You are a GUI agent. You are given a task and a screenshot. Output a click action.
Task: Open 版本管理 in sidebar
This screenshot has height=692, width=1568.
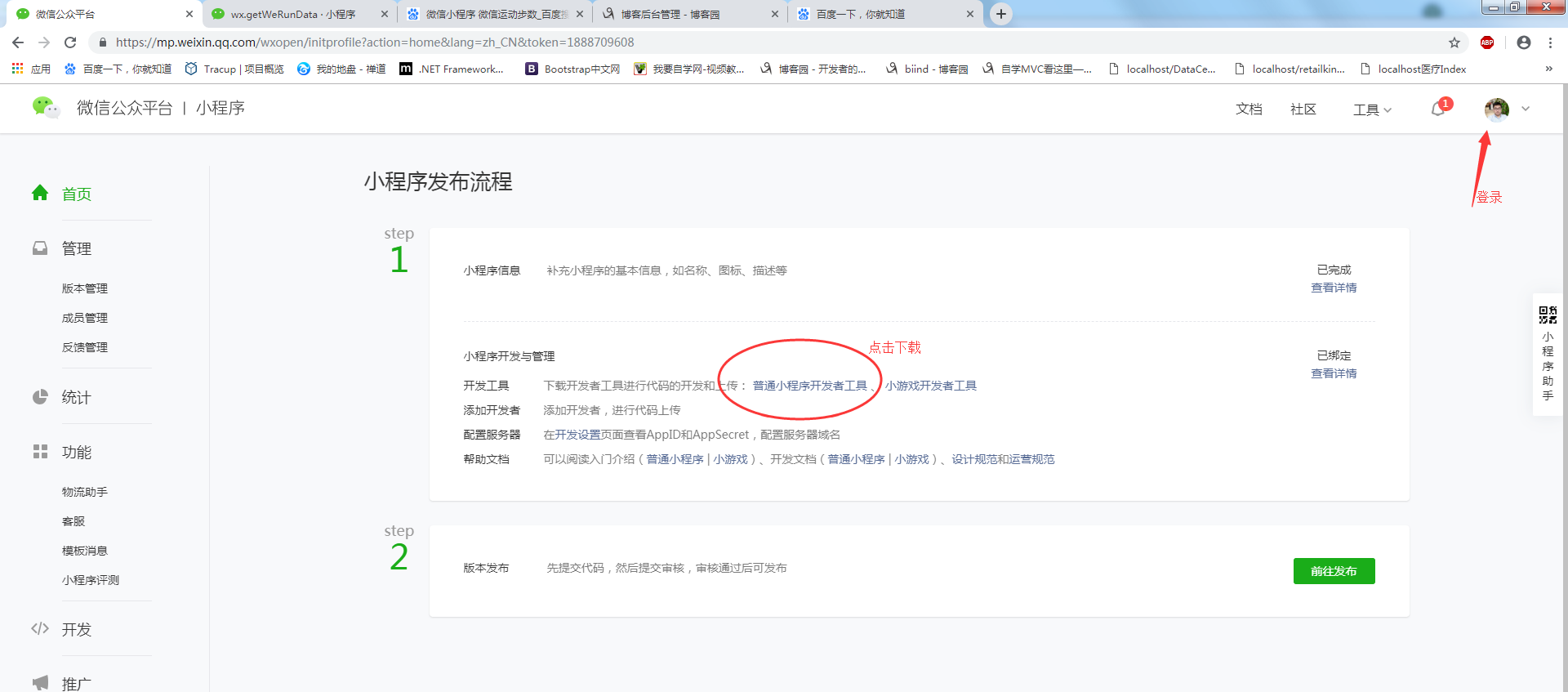85,288
